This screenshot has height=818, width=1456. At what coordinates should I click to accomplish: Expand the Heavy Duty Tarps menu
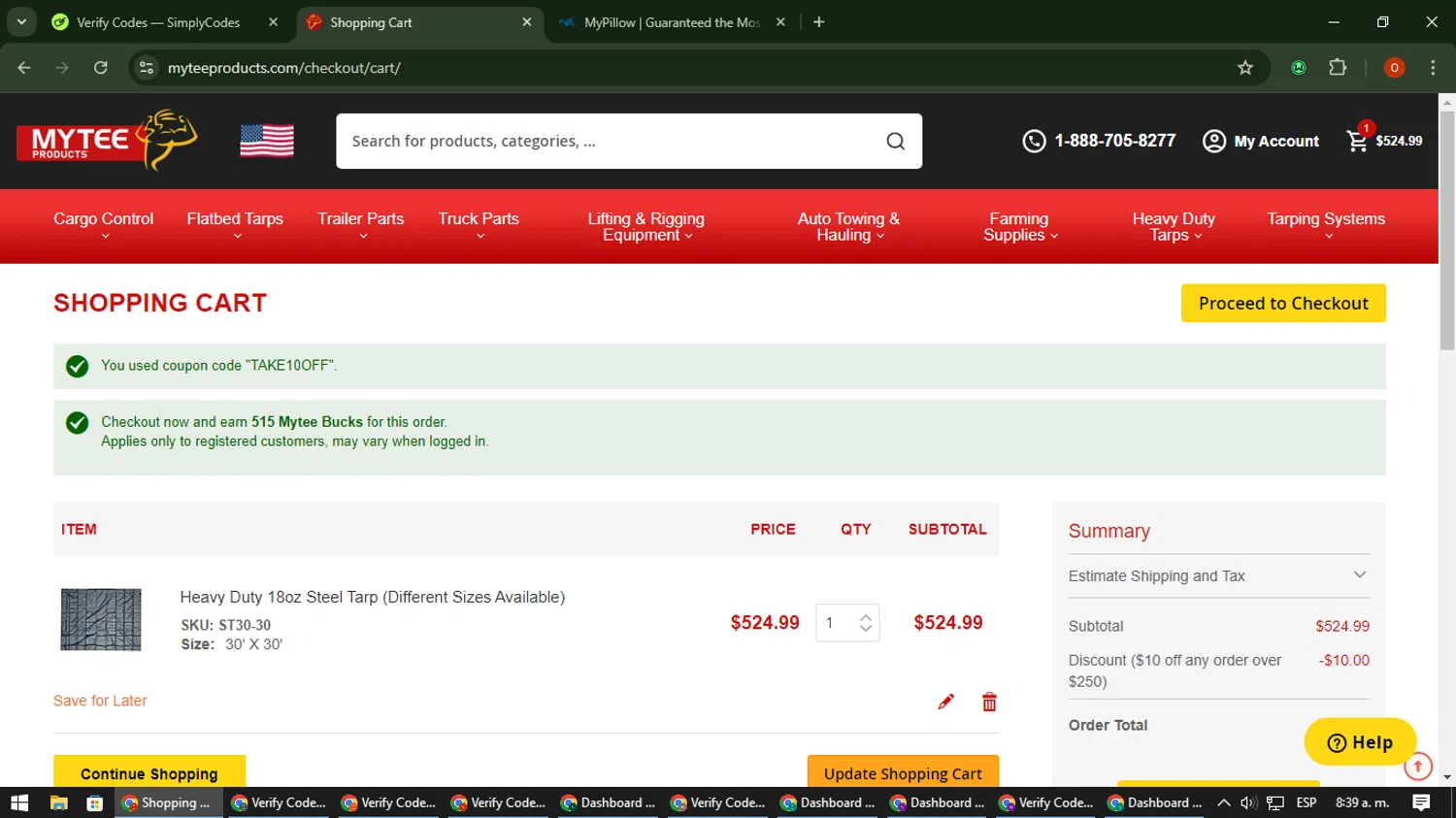(x=1174, y=227)
